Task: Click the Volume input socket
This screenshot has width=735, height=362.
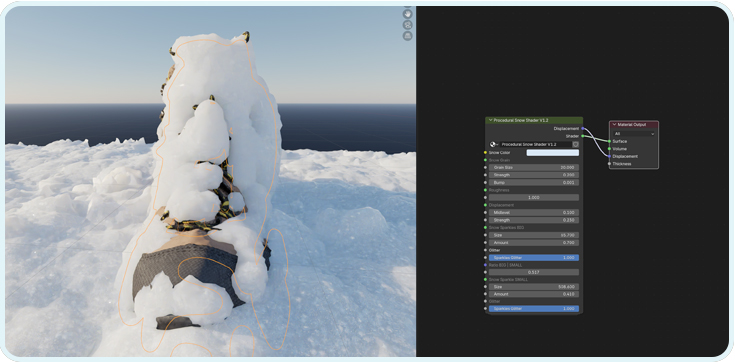Action: pyautogui.click(x=609, y=149)
